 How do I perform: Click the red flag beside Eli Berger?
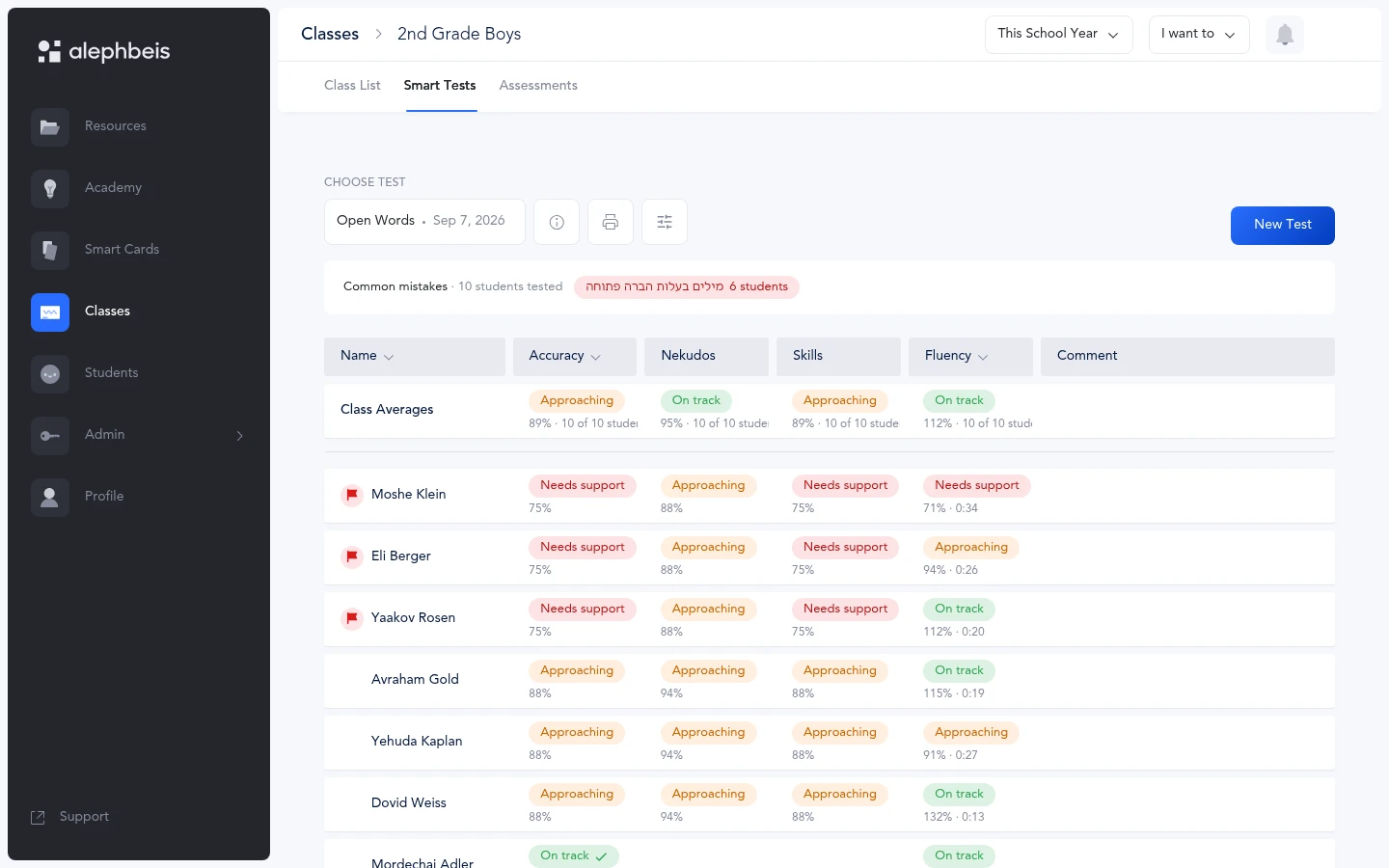pyautogui.click(x=352, y=556)
